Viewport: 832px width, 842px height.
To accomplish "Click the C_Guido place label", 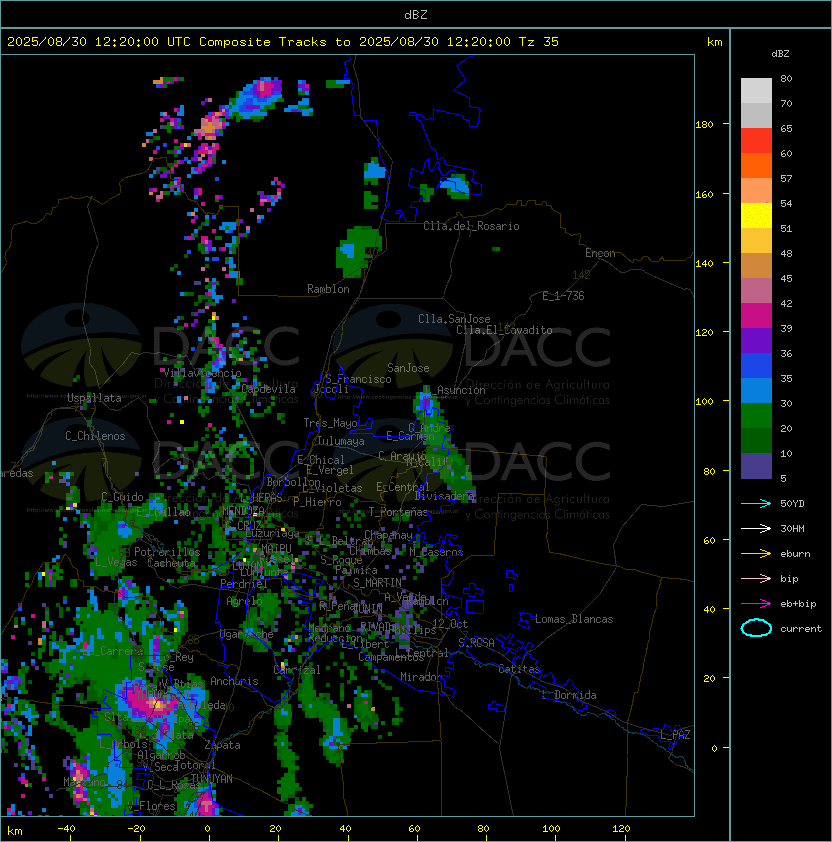I will [122, 497].
